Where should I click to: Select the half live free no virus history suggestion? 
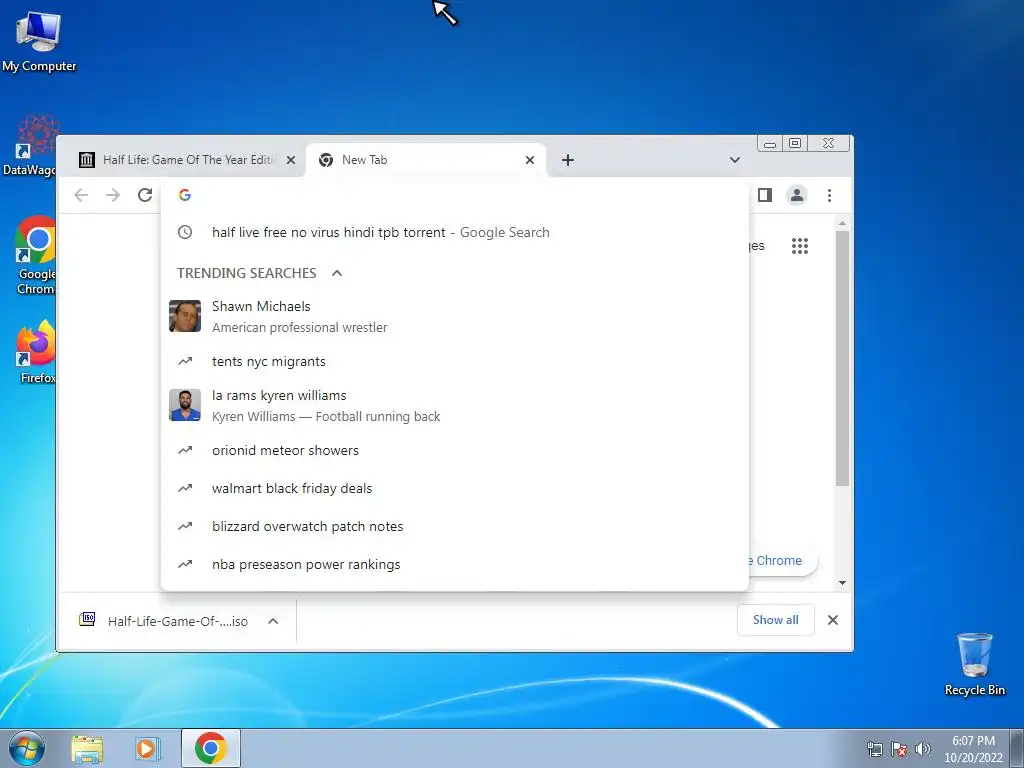tap(455, 232)
